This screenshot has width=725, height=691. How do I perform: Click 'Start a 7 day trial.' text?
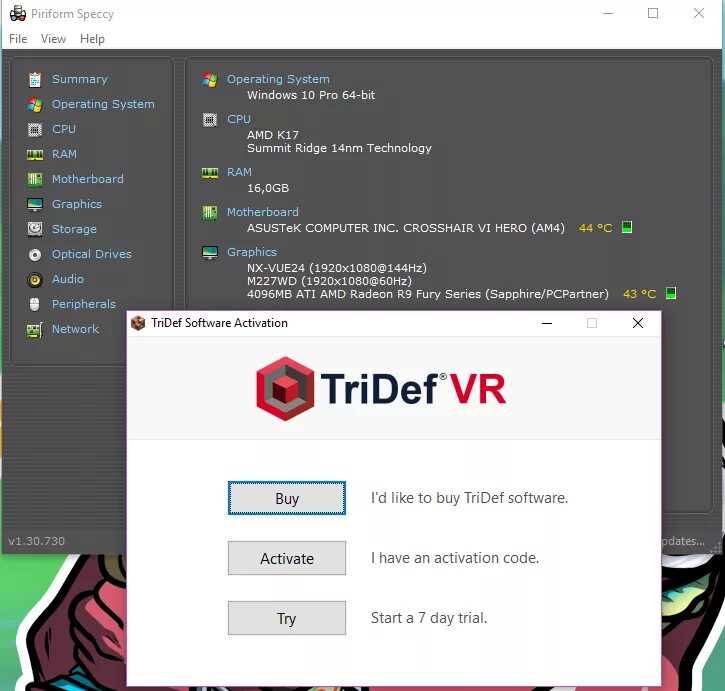429,618
